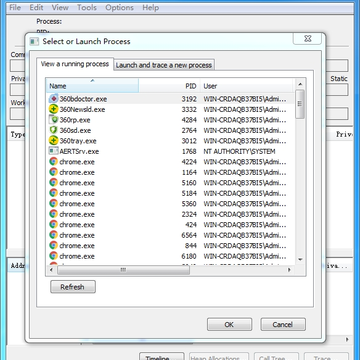Click process list horizontal scrollbar thumb
The width and height of the screenshot is (360, 360).
123,270
